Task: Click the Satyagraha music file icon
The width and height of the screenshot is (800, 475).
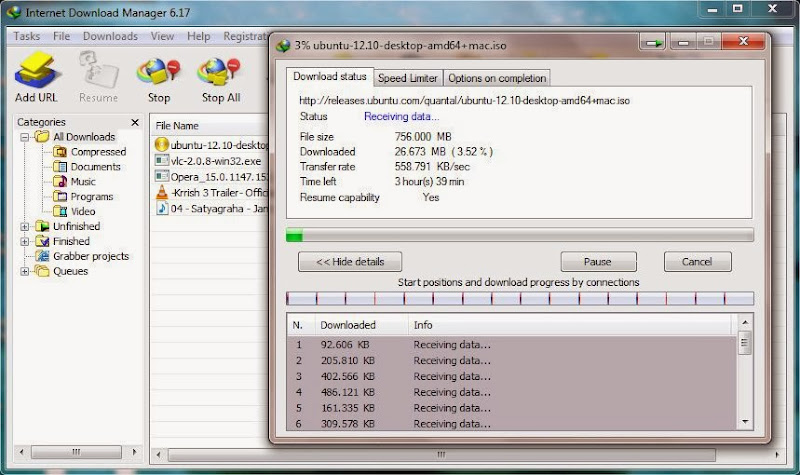Action: pyautogui.click(x=162, y=208)
